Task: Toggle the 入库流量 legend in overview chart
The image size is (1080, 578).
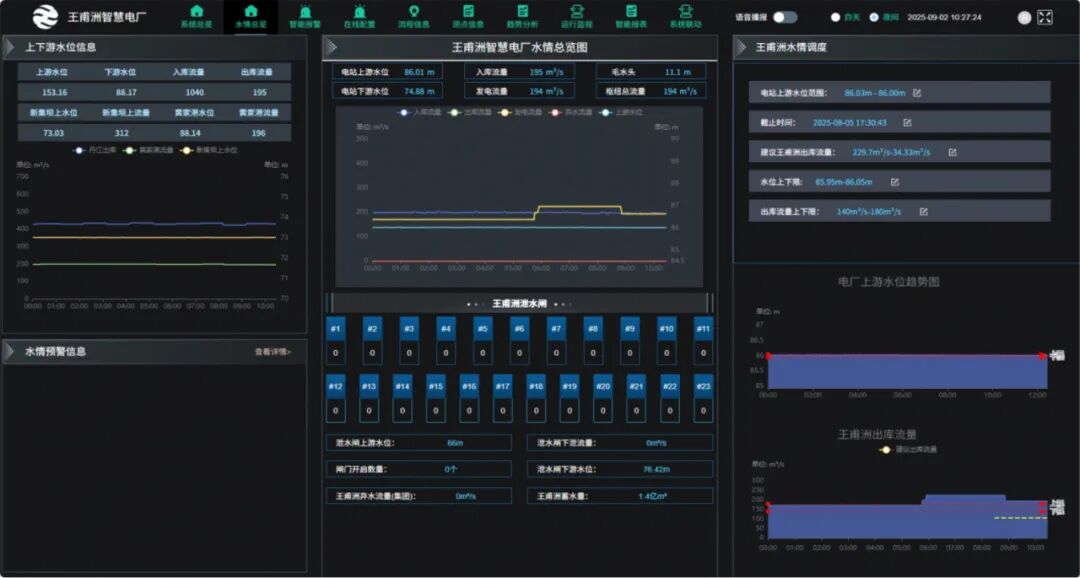Action: pos(422,112)
